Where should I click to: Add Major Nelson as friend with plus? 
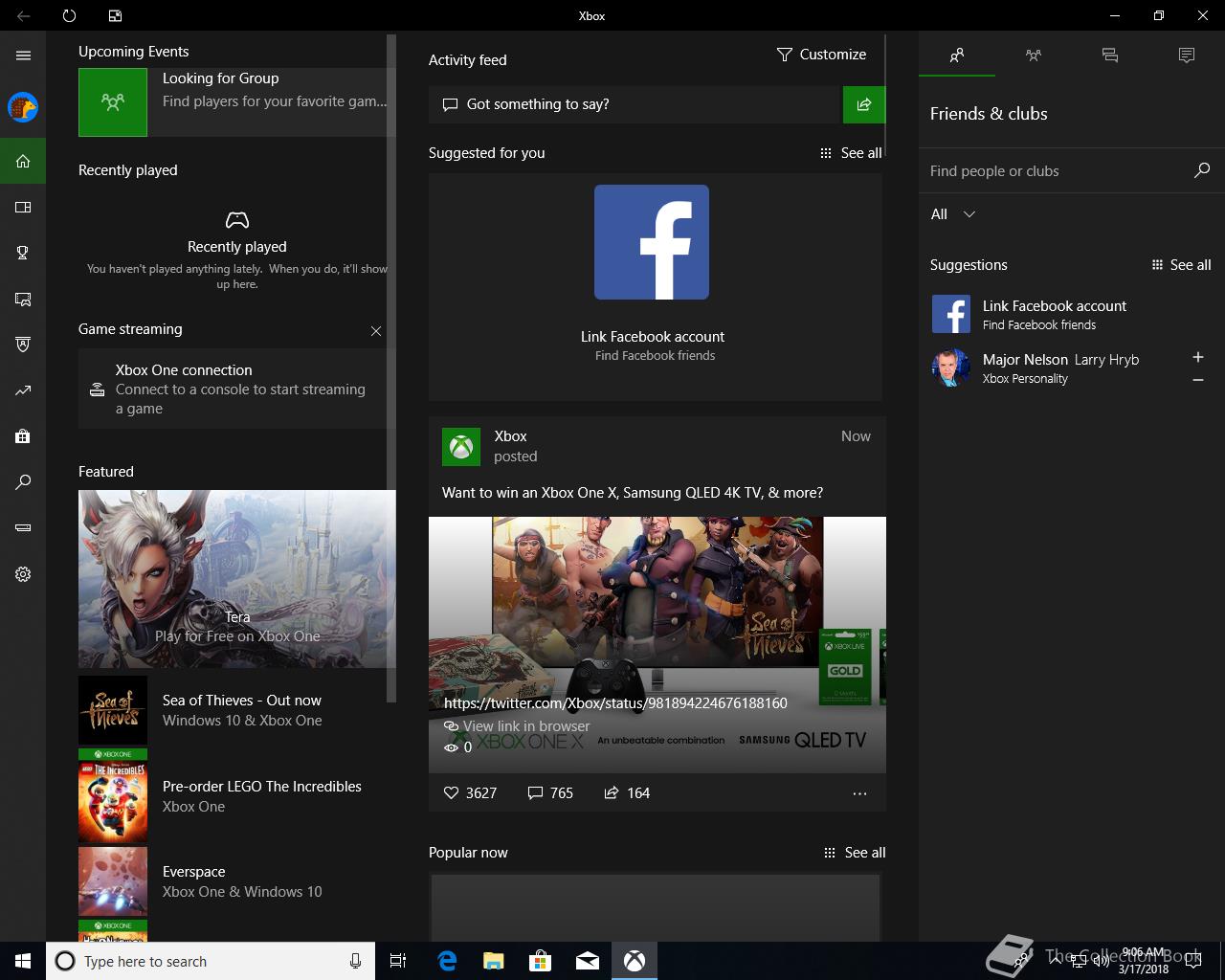(x=1198, y=357)
